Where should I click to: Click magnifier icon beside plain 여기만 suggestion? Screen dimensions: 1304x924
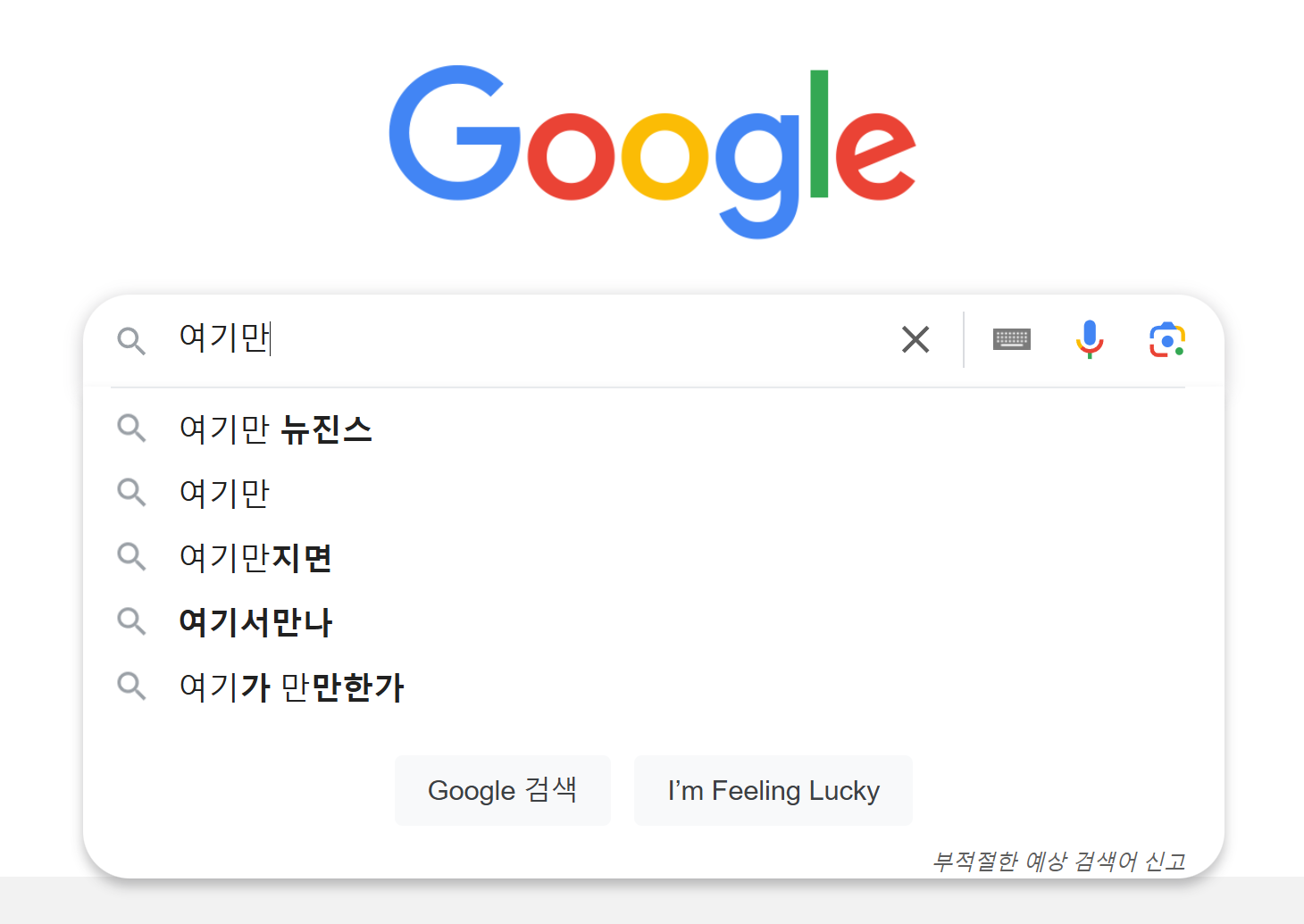coord(131,493)
